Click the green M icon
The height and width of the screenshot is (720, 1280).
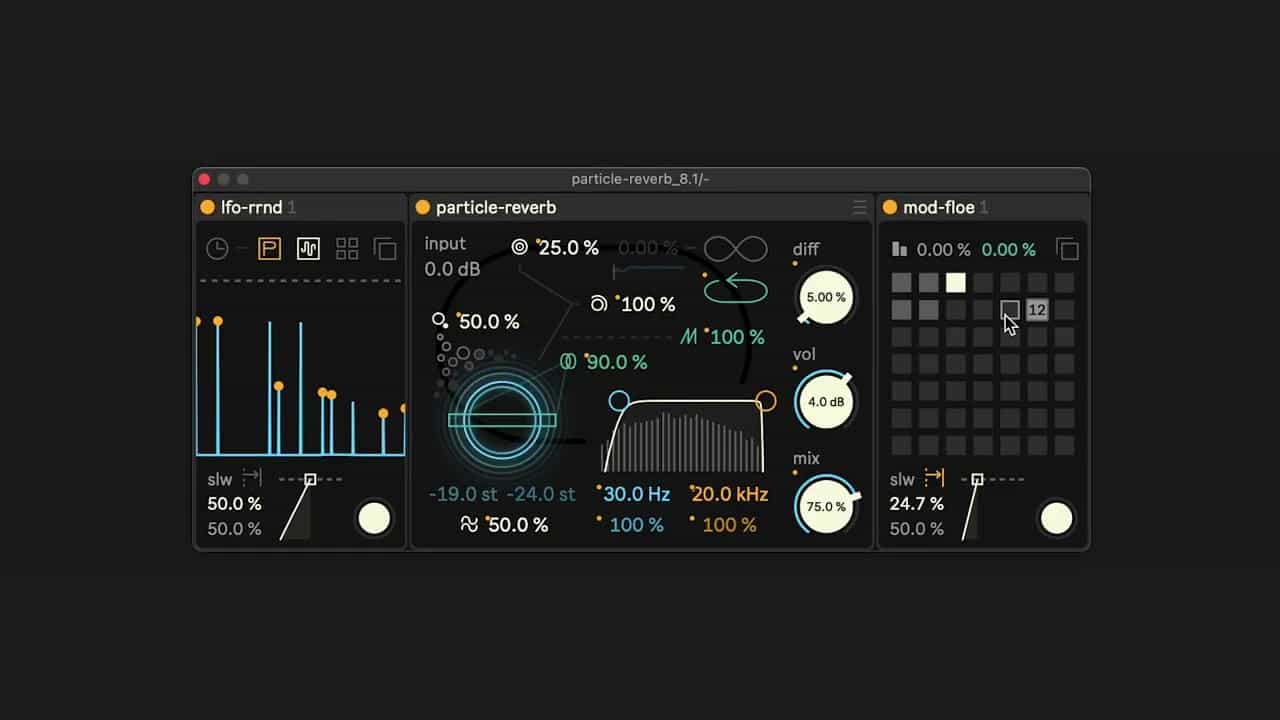[689, 337]
